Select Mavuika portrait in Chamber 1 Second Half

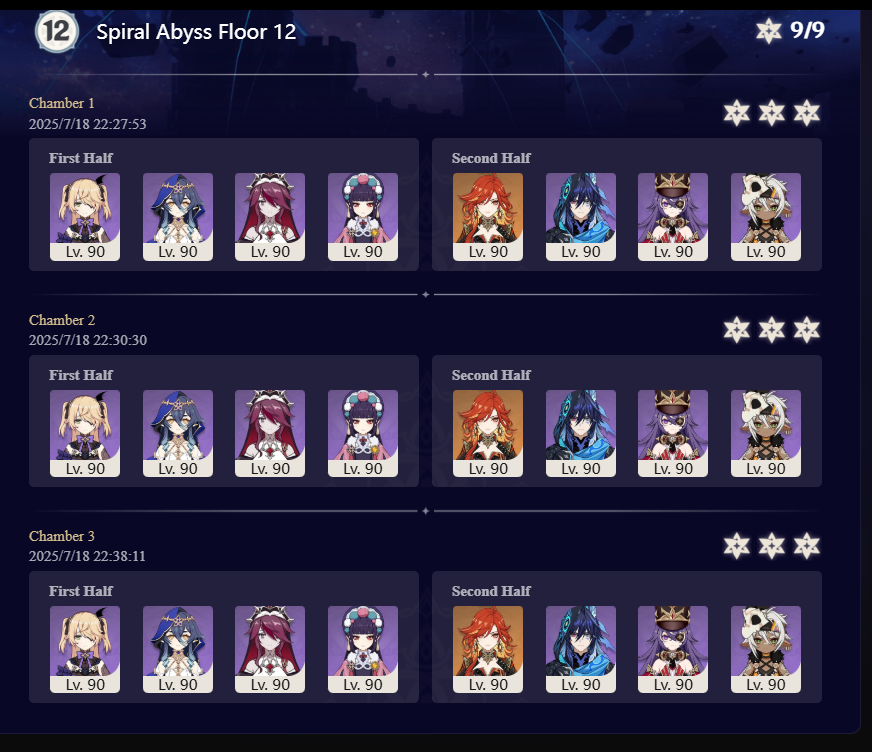[x=488, y=216]
